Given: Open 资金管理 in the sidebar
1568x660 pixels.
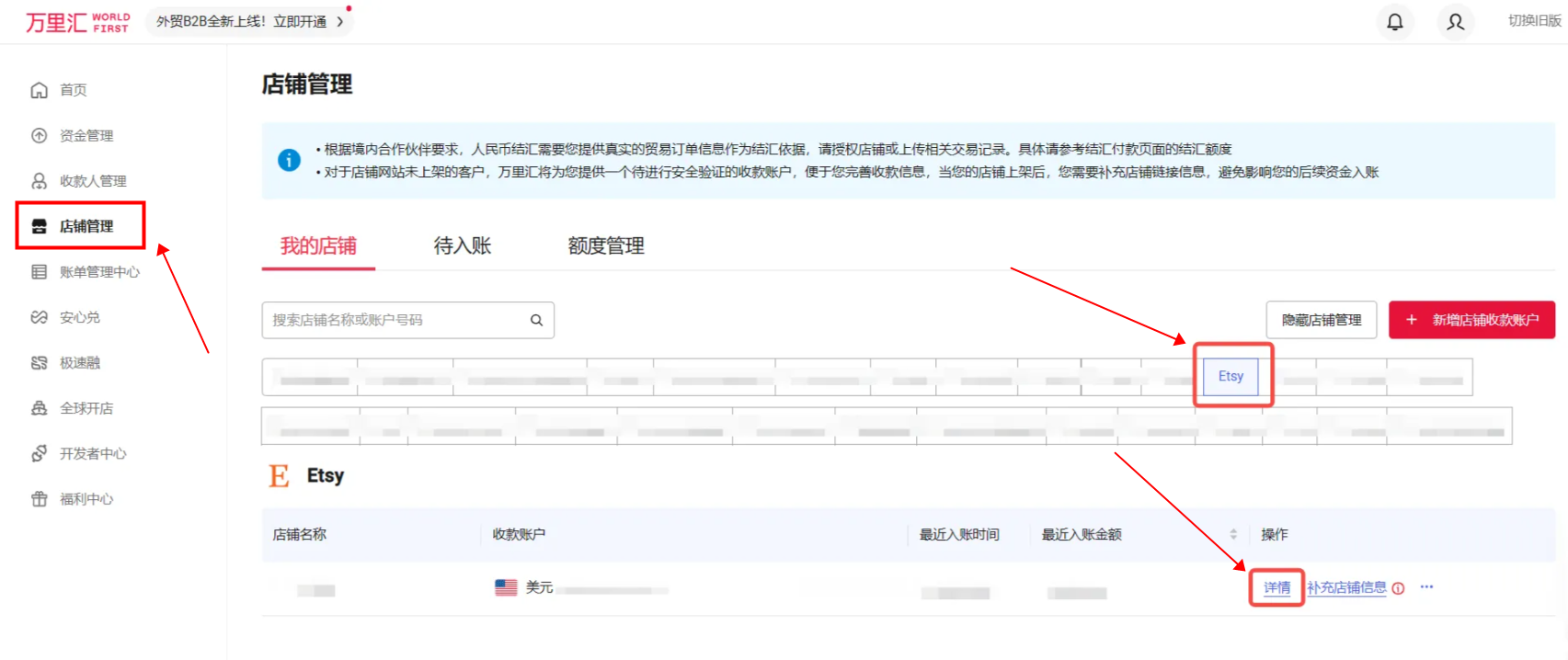Looking at the screenshot, I should [x=86, y=136].
